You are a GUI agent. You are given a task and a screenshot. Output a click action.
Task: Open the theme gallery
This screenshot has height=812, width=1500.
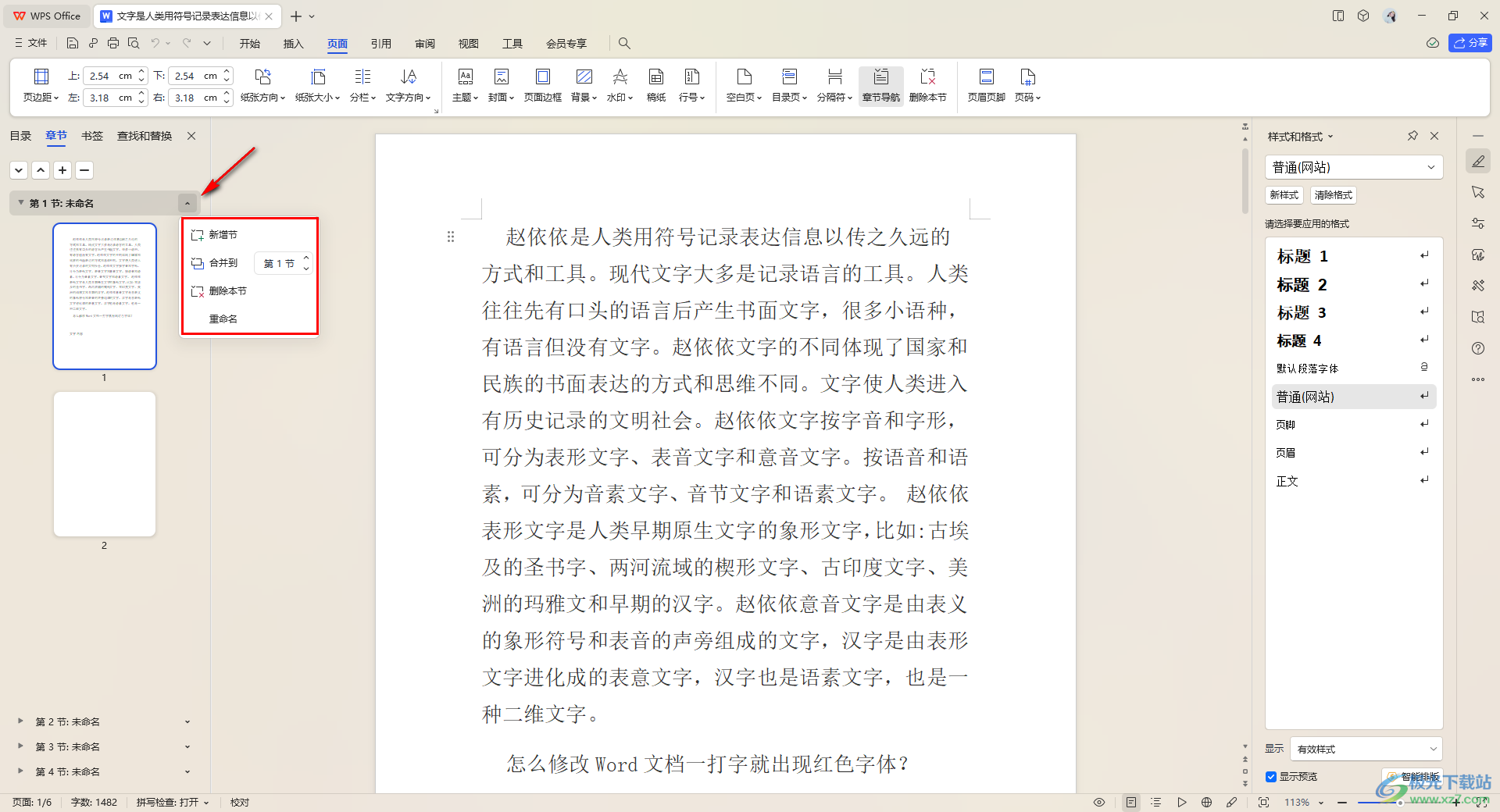coord(465,85)
